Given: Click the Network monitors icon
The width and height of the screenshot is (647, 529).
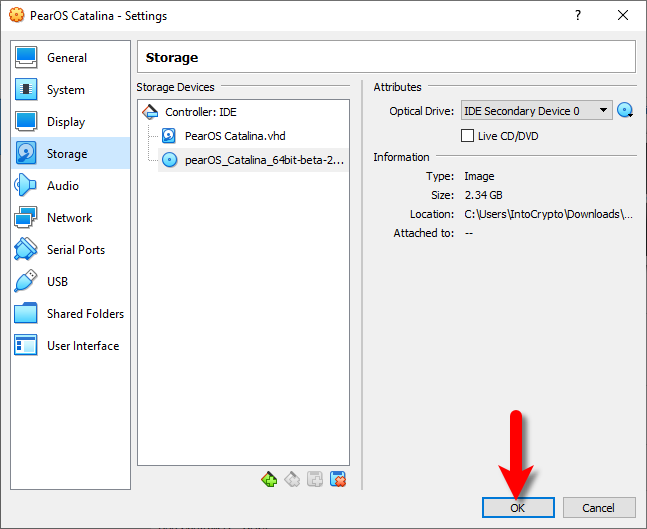Looking at the screenshot, I should [x=26, y=217].
